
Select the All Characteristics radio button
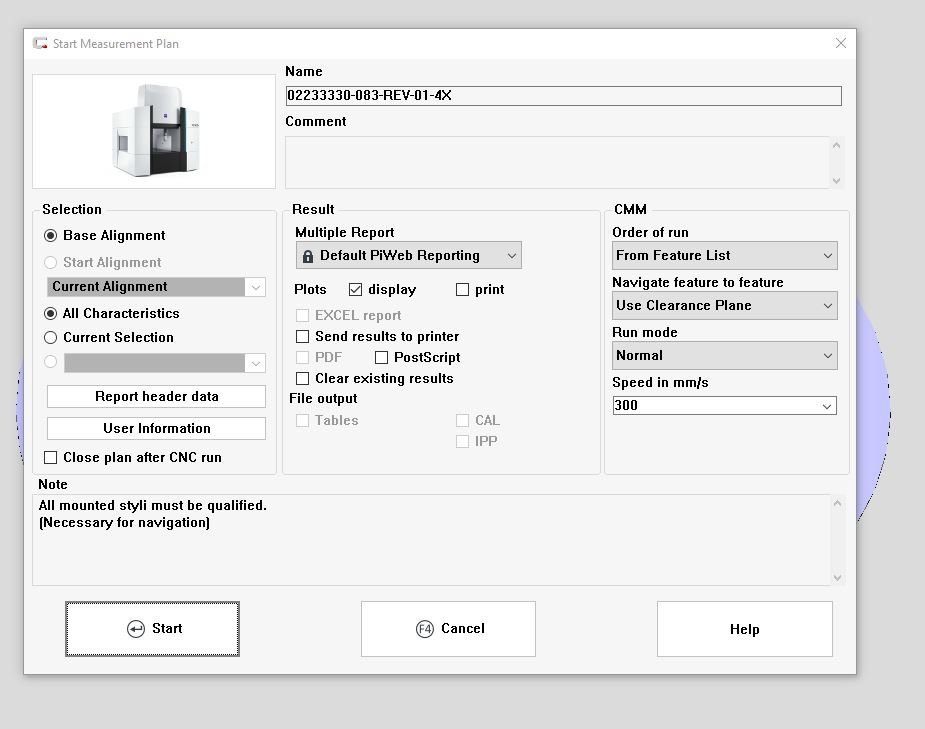point(51,313)
